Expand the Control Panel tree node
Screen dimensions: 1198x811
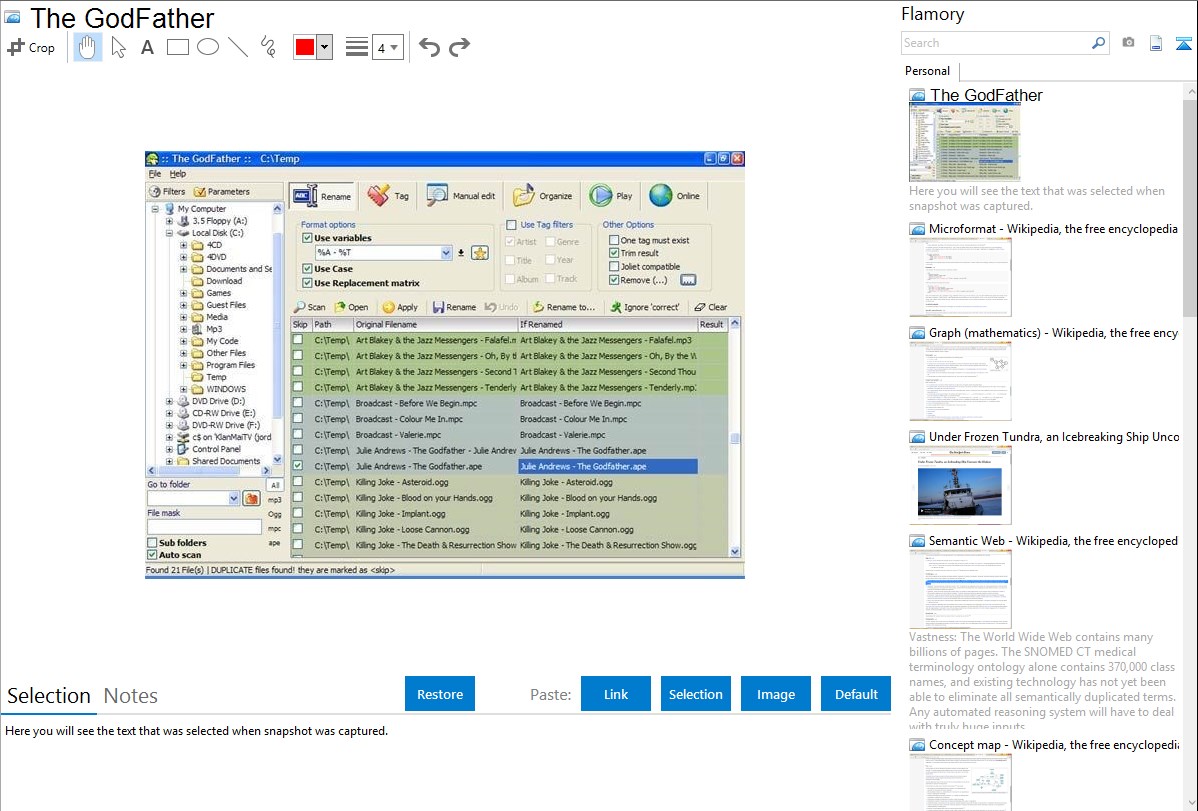pyautogui.click(x=170, y=449)
